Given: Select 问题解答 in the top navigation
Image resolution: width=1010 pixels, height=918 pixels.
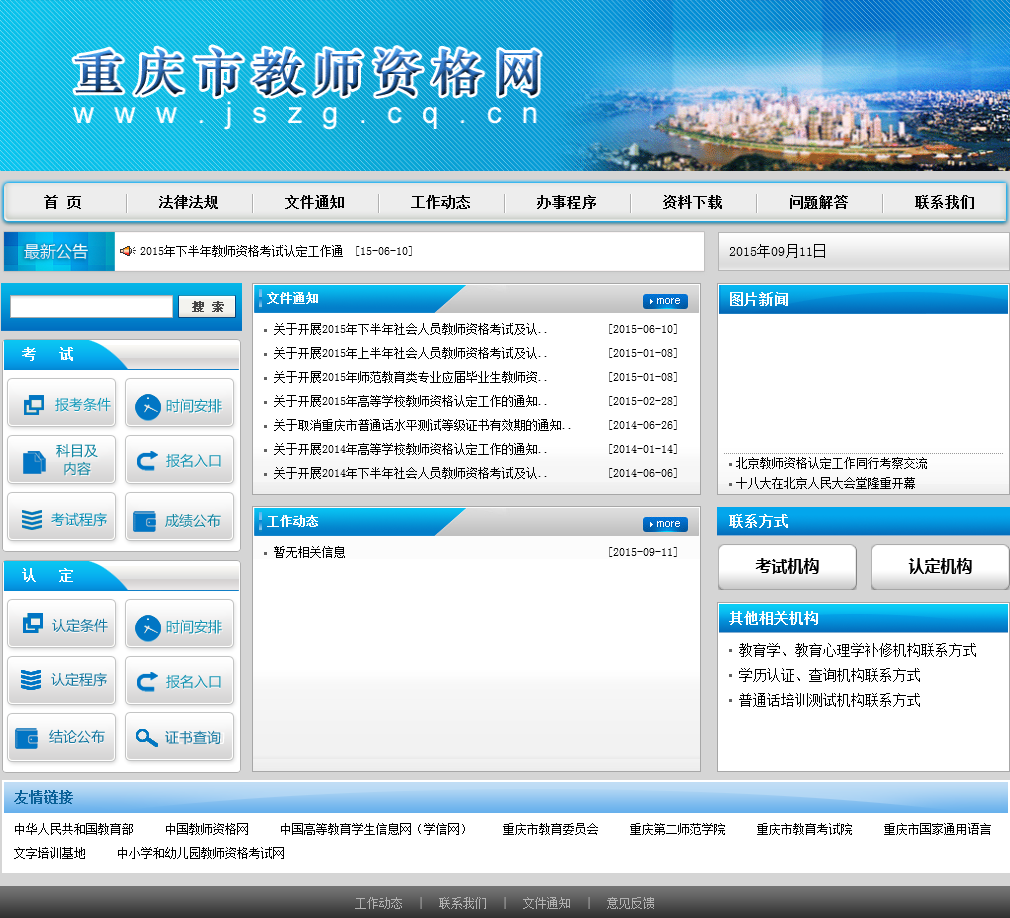Looking at the screenshot, I should pos(818,202).
